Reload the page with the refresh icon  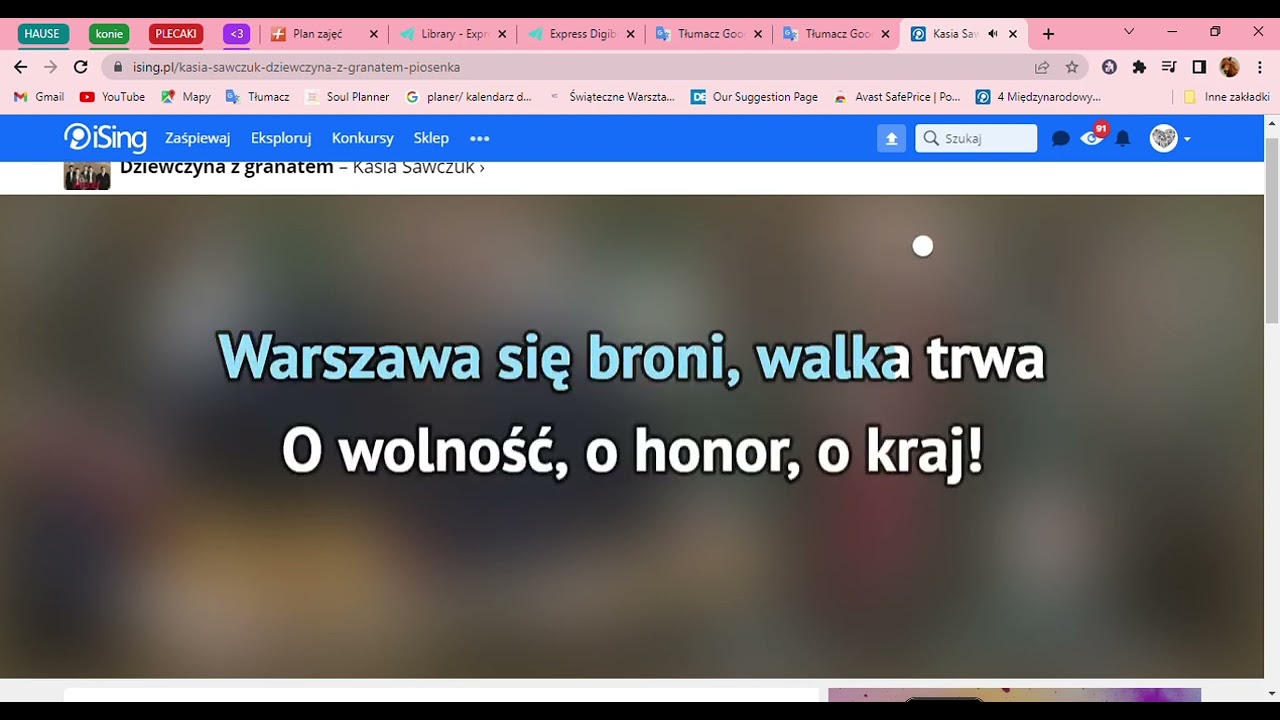pyautogui.click(x=81, y=67)
